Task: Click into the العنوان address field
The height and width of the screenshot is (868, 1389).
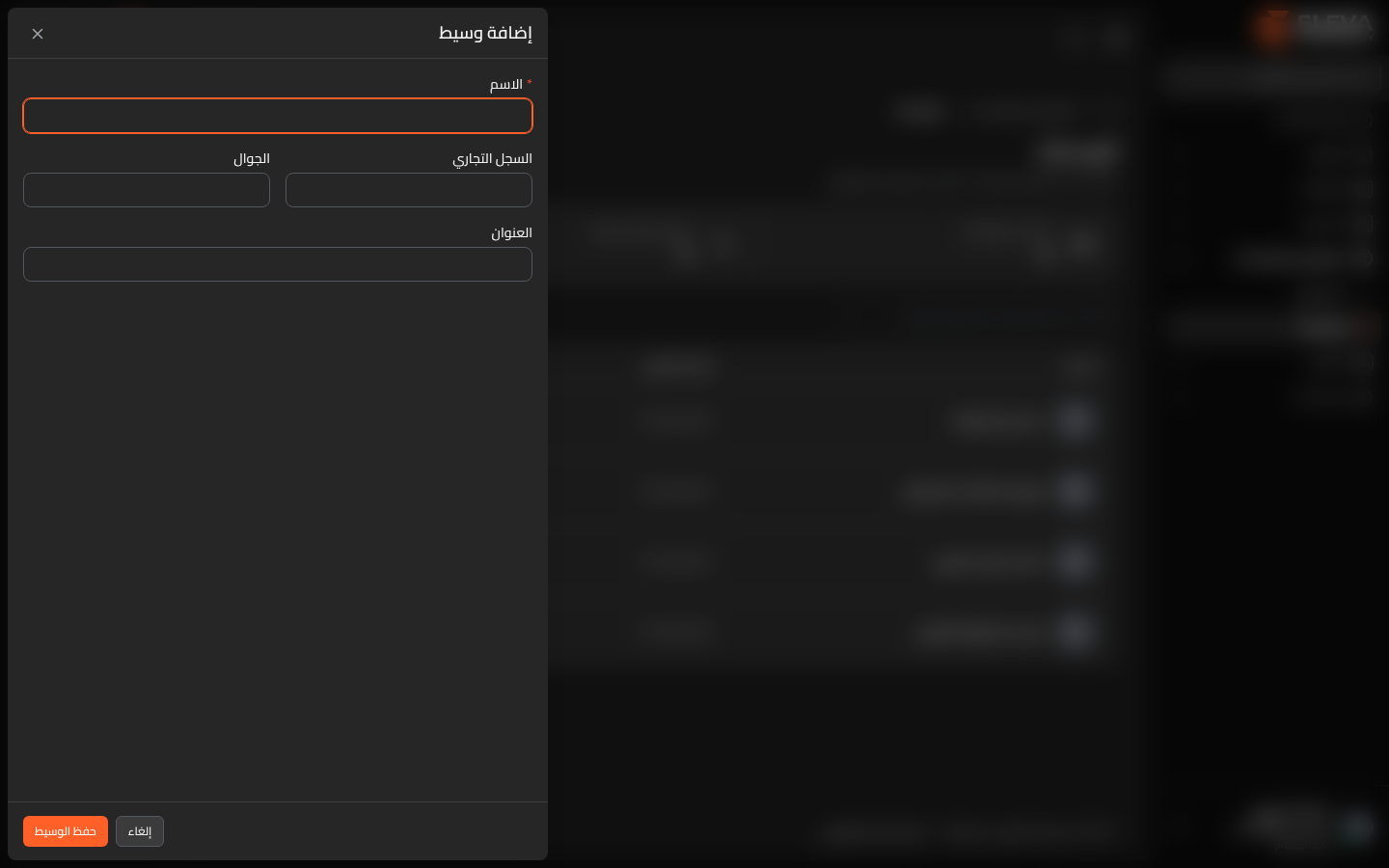Action: 278,264
